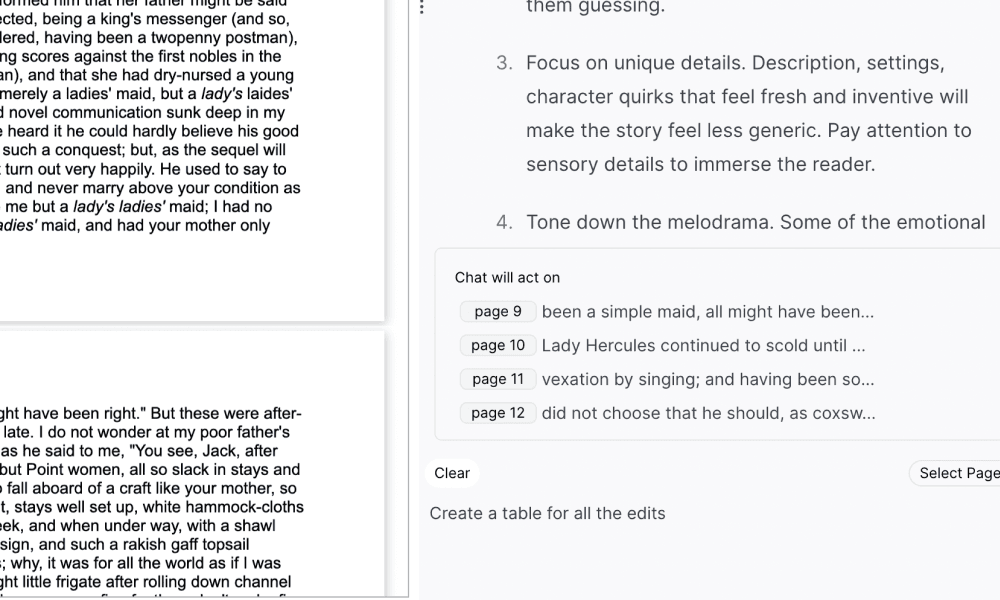Image resolution: width=1000 pixels, height=600 pixels.
Task: Click the divider between document and chat
Action: tap(409, 300)
